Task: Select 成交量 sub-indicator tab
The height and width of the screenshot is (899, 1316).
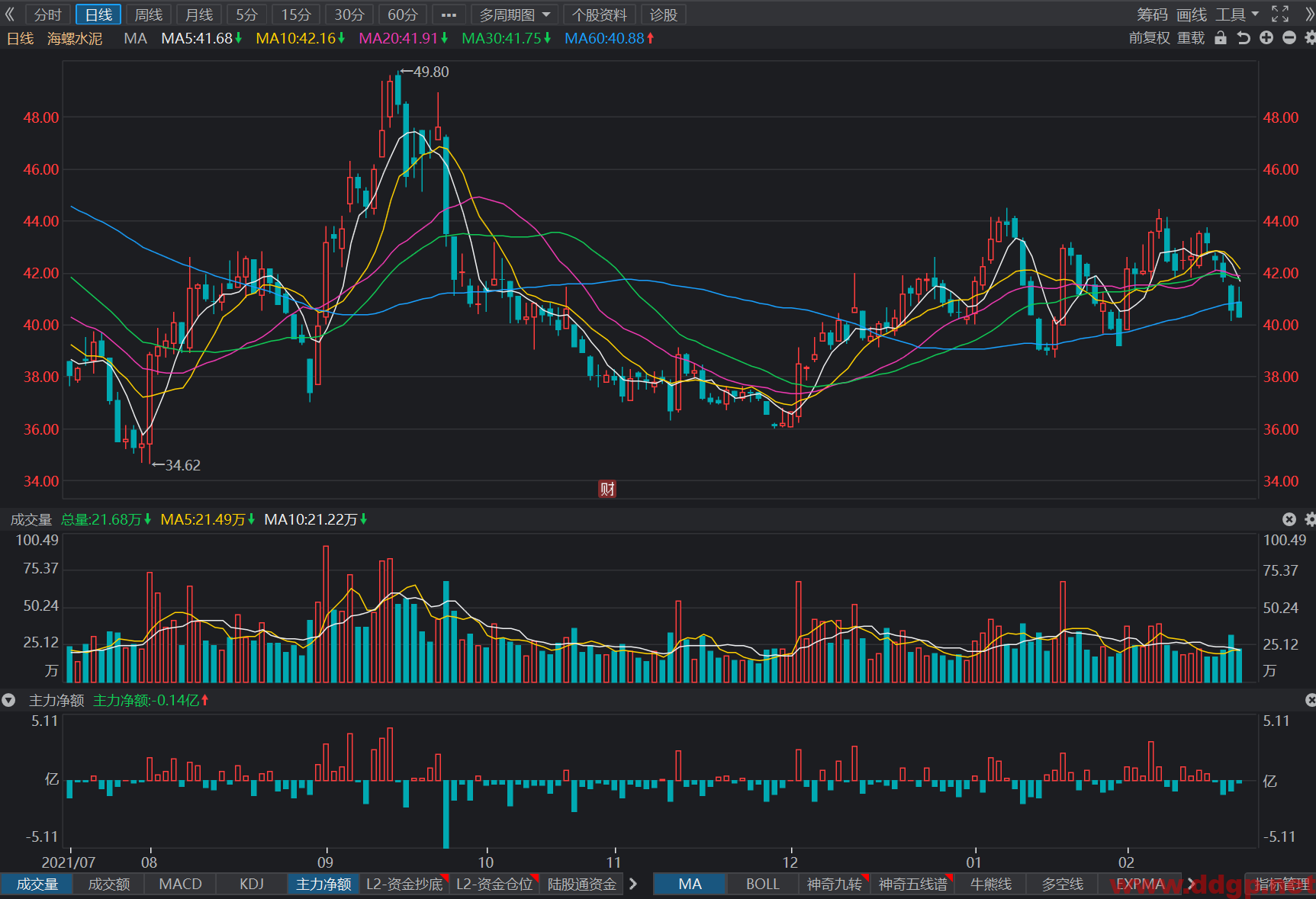Action: point(37,884)
